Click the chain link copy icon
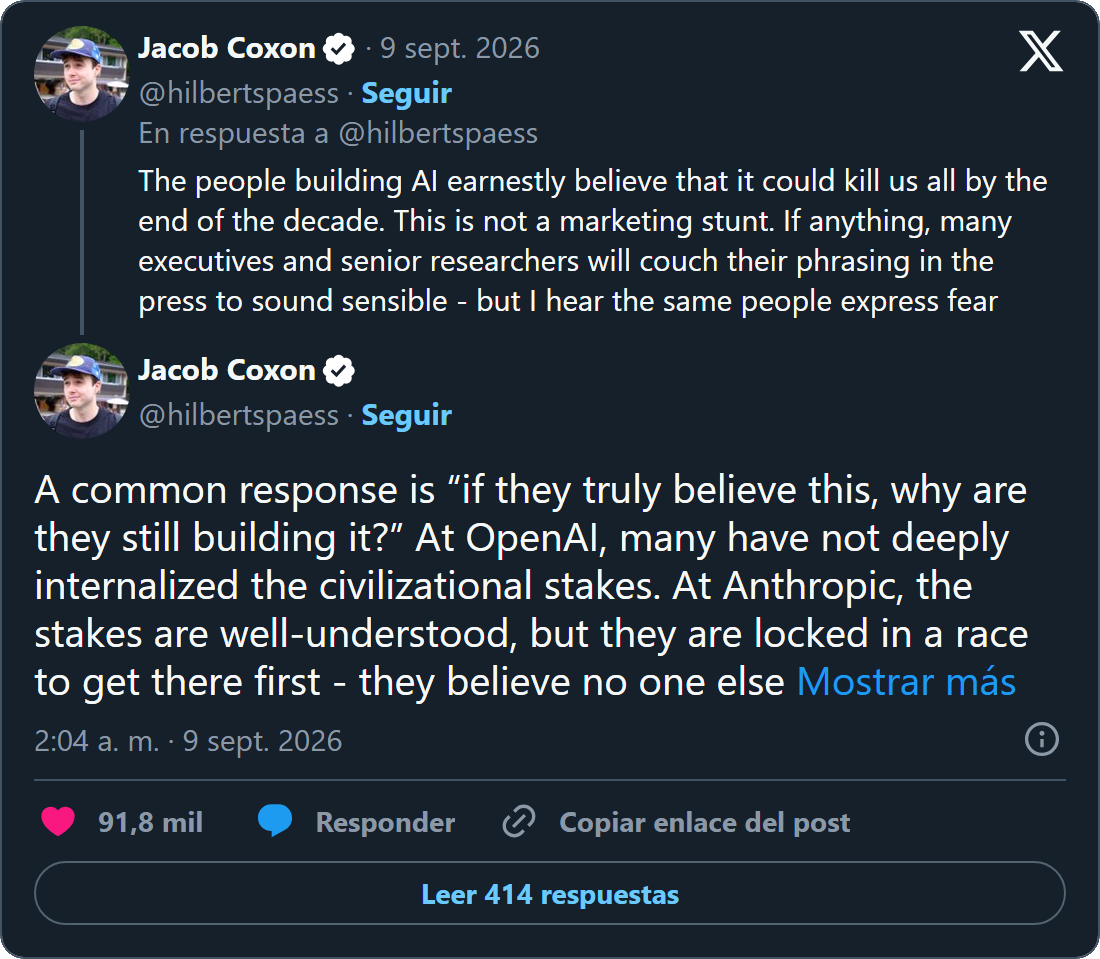1100x959 pixels. coord(519,821)
